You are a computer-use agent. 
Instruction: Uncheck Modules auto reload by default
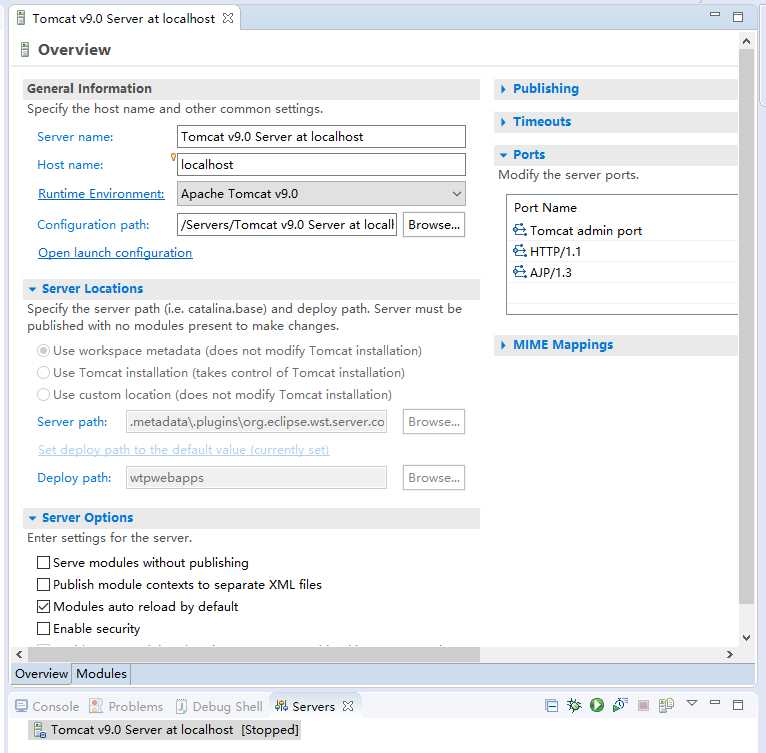pyautogui.click(x=43, y=606)
